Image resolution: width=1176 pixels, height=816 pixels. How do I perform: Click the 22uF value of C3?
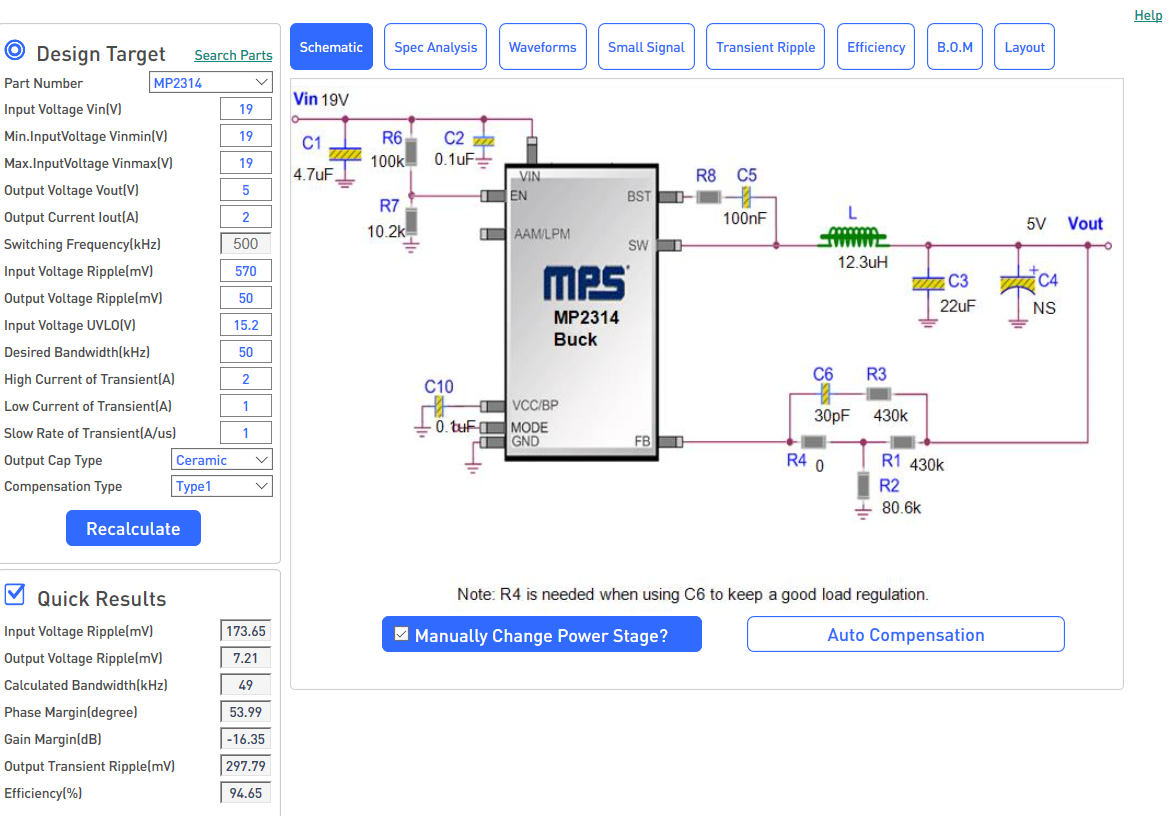pyautogui.click(x=958, y=306)
